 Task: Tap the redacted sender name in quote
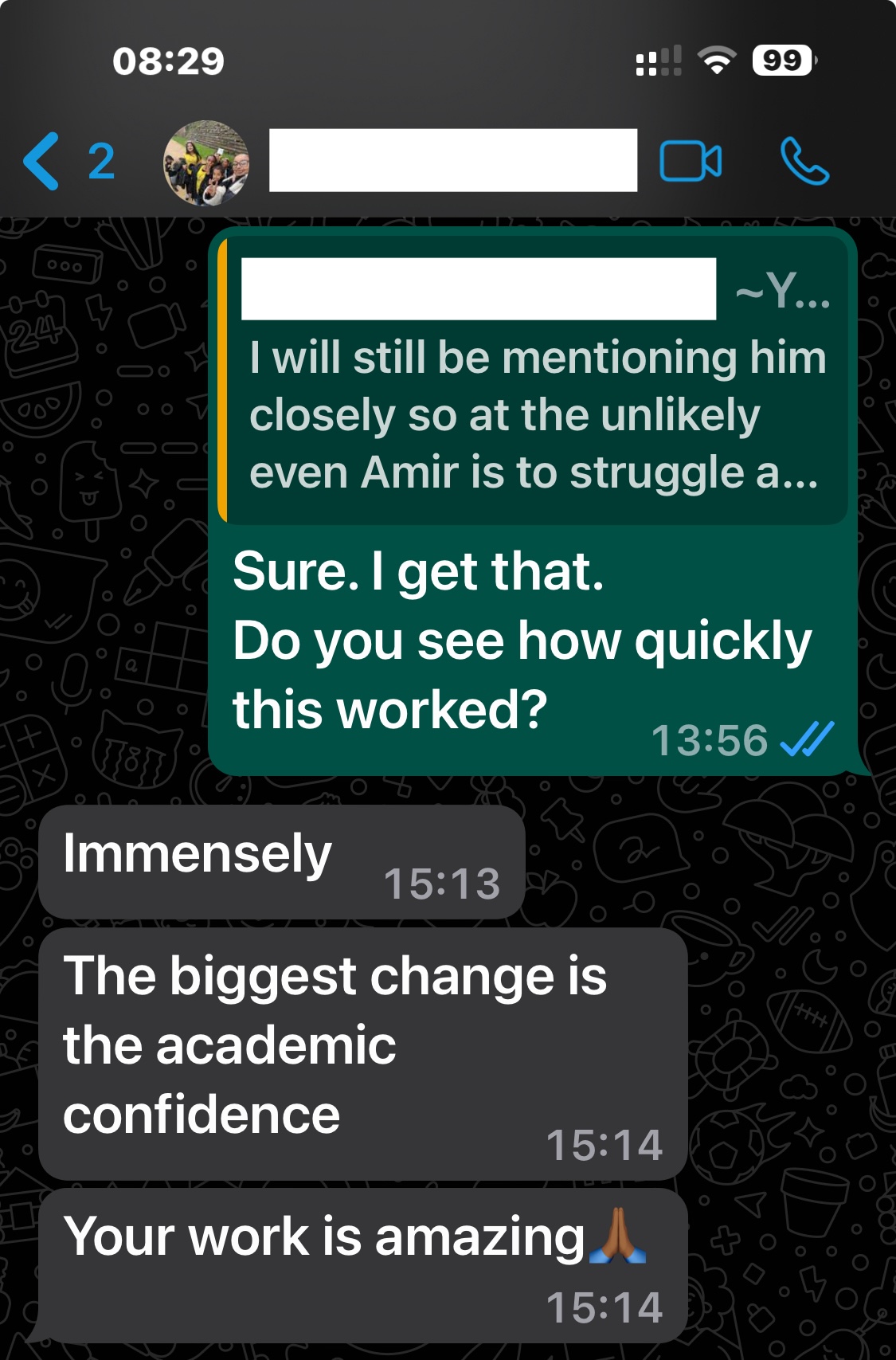tap(479, 288)
